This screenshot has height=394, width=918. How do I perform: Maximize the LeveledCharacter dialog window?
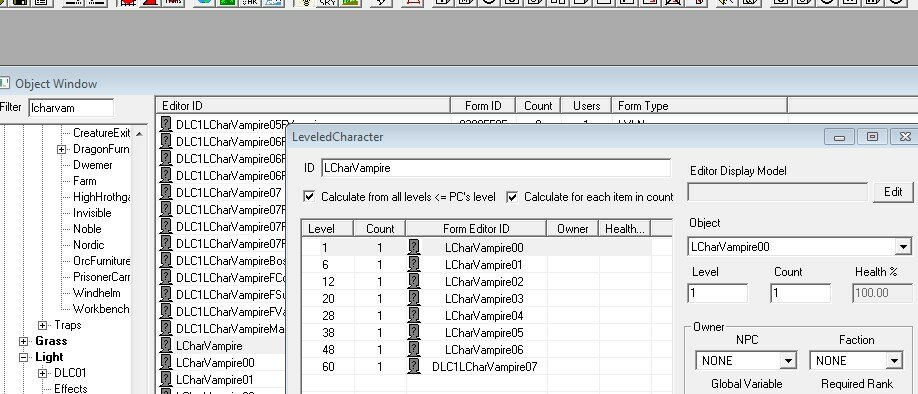(x=872, y=137)
